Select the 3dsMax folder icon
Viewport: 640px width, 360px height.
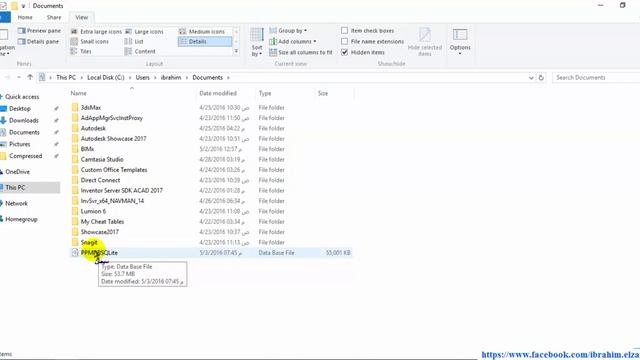(x=75, y=107)
